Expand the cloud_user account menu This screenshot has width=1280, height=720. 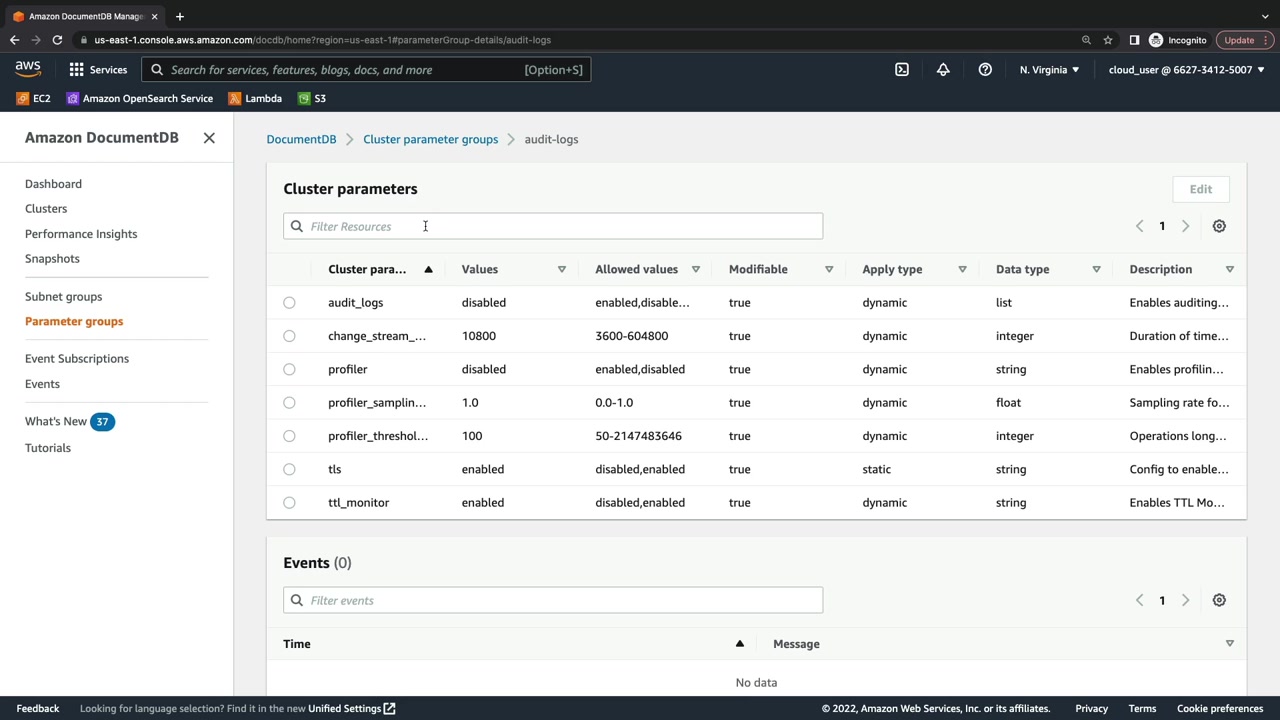(x=1186, y=70)
